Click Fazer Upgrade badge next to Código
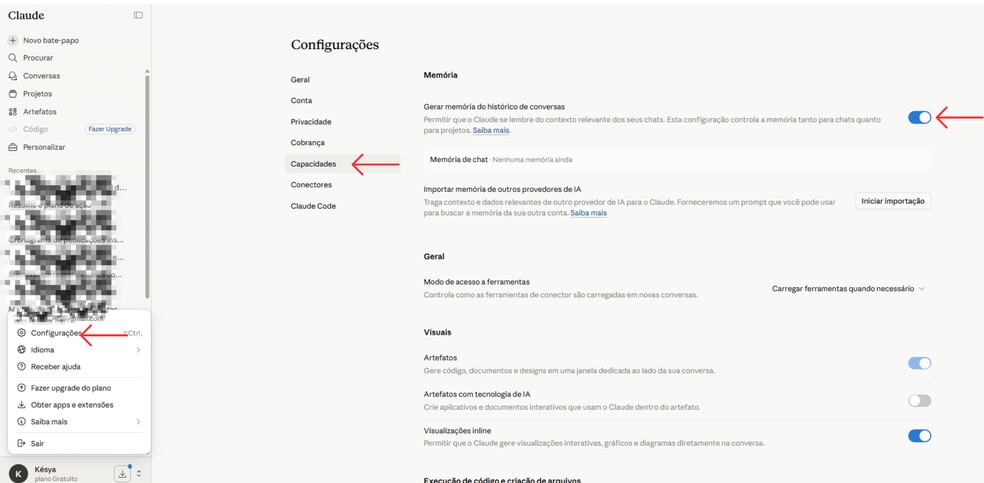Viewport: 984px width, 483px height. [110, 129]
